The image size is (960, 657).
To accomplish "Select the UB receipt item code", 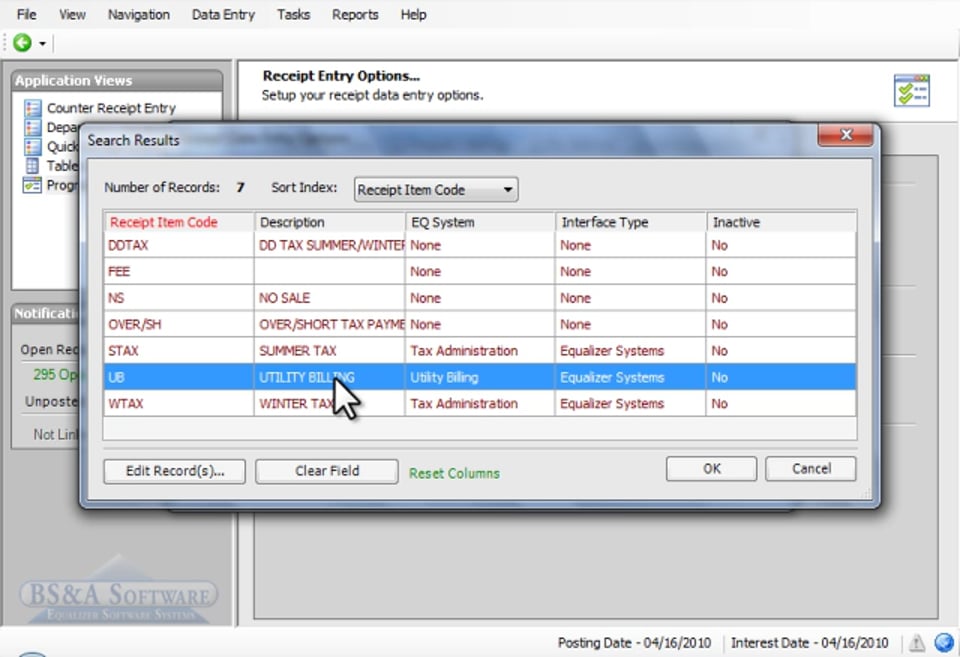I will (x=179, y=377).
